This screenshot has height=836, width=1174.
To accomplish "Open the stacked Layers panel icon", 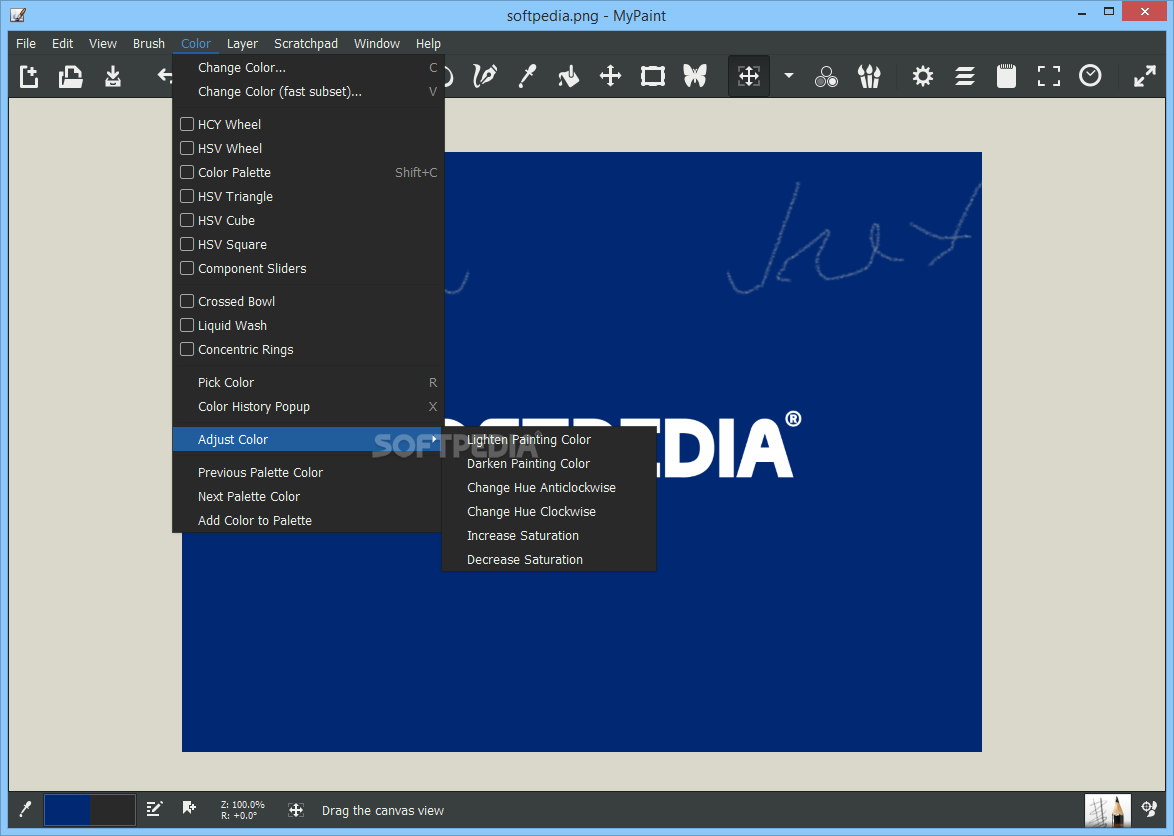I will (964, 76).
